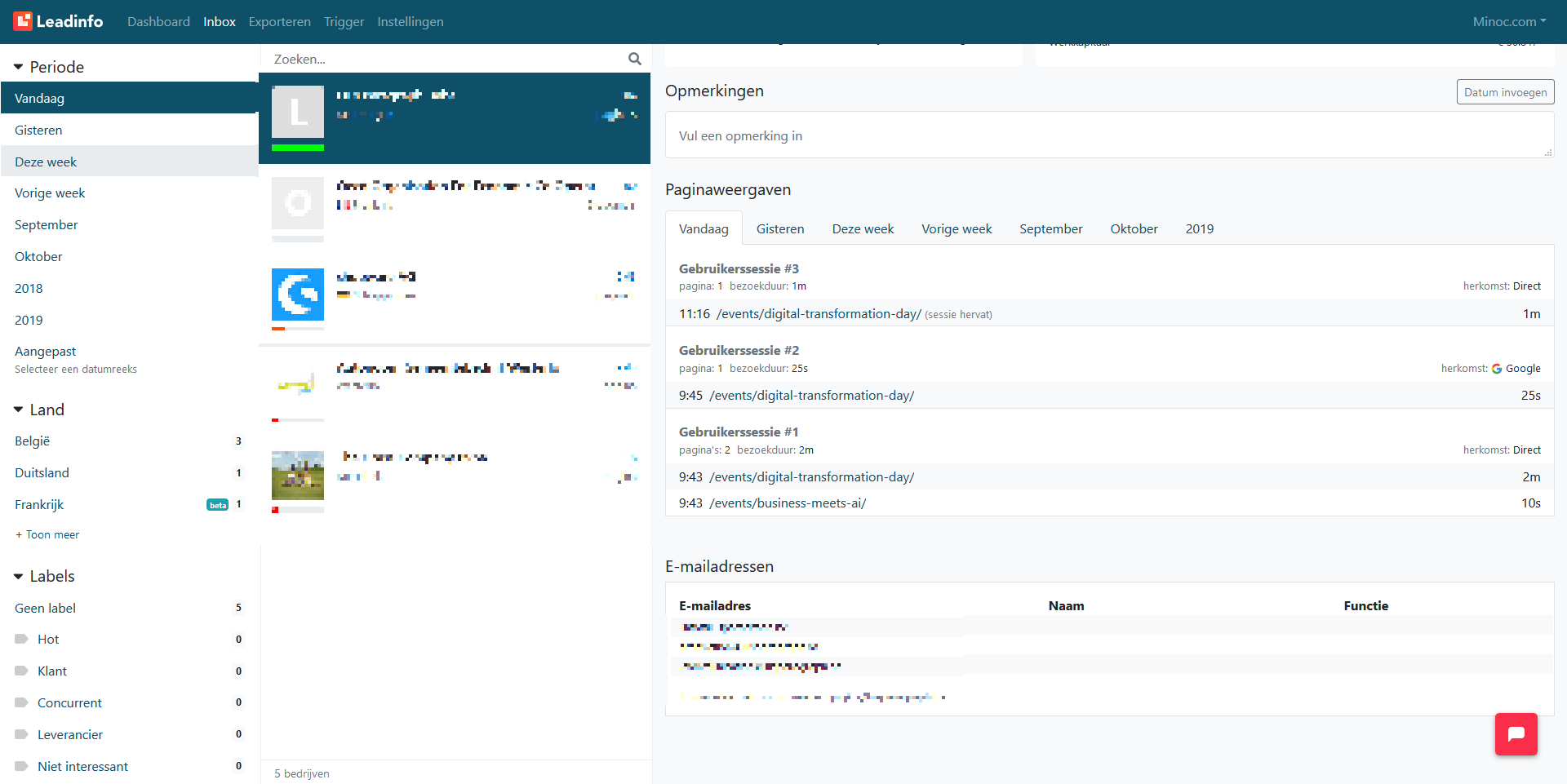Switch to the Vorige week pageviews tab
The width and height of the screenshot is (1567, 784).
pyautogui.click(x=957, y=228)
